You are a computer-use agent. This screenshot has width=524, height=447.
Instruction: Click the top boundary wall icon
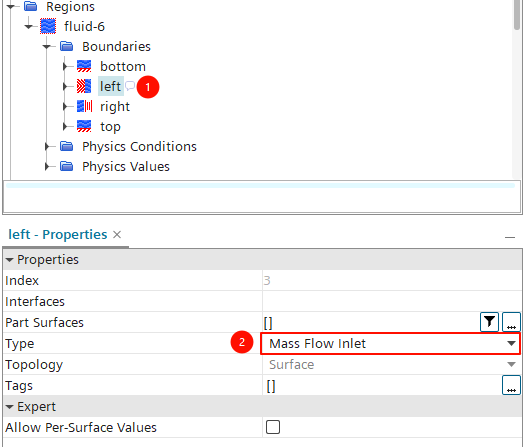[x=84, y=126]
